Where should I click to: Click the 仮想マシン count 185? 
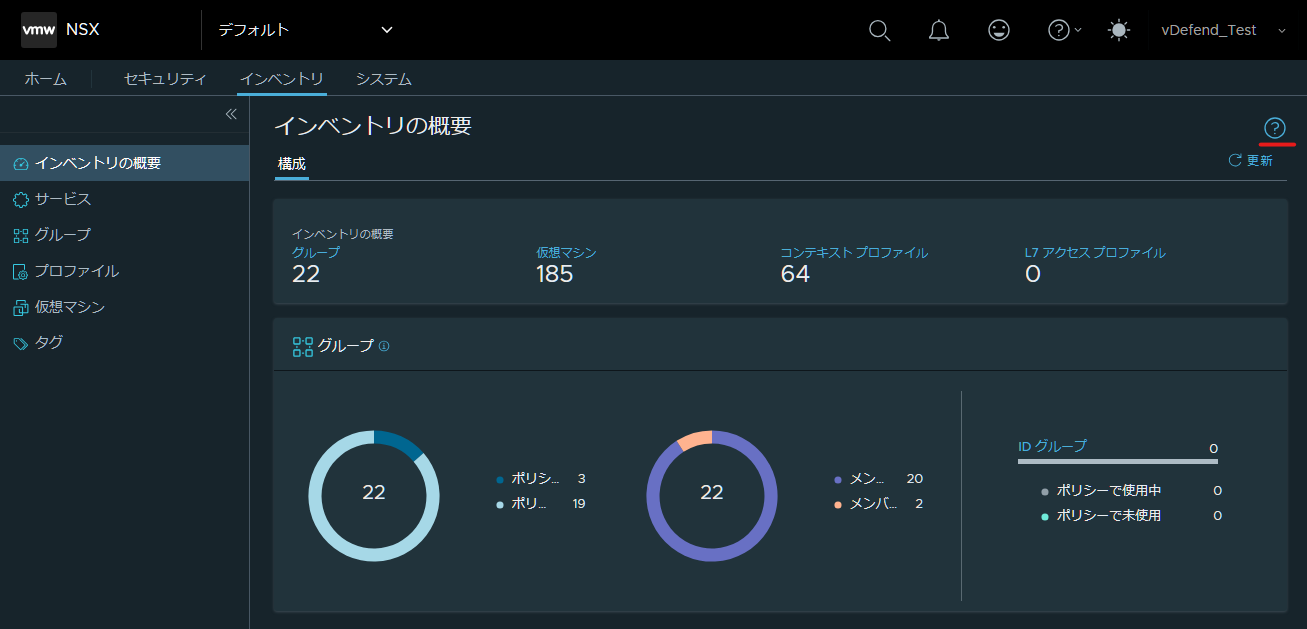tap(555, 274)
